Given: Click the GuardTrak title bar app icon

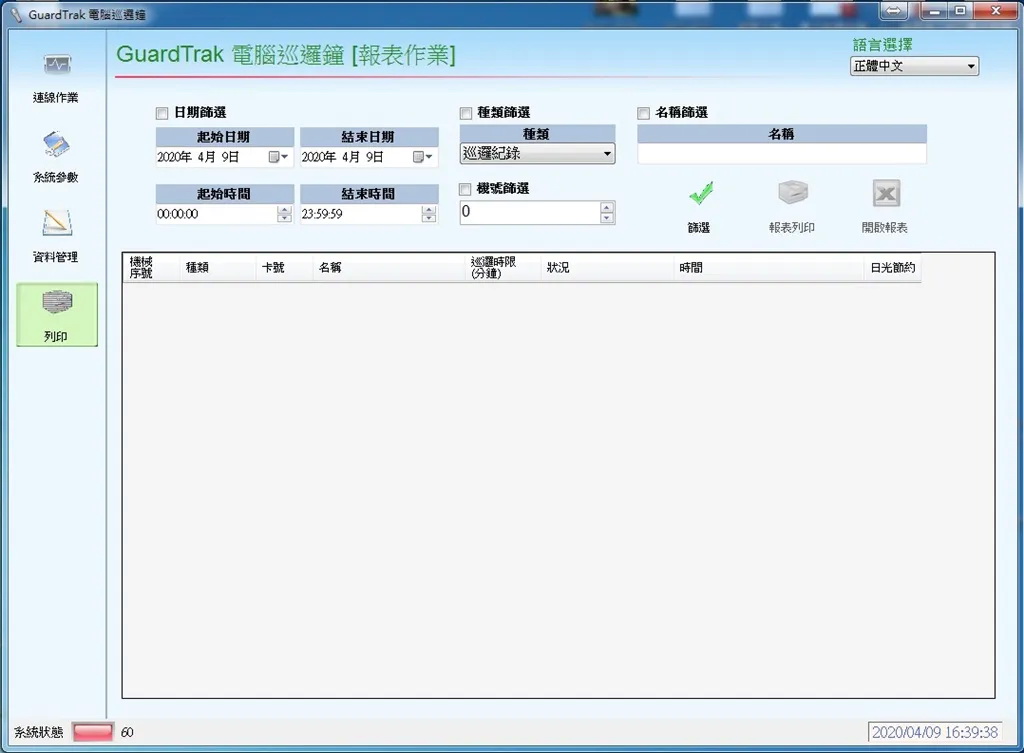Looking at the screenshot, I should tap(16, 14).
